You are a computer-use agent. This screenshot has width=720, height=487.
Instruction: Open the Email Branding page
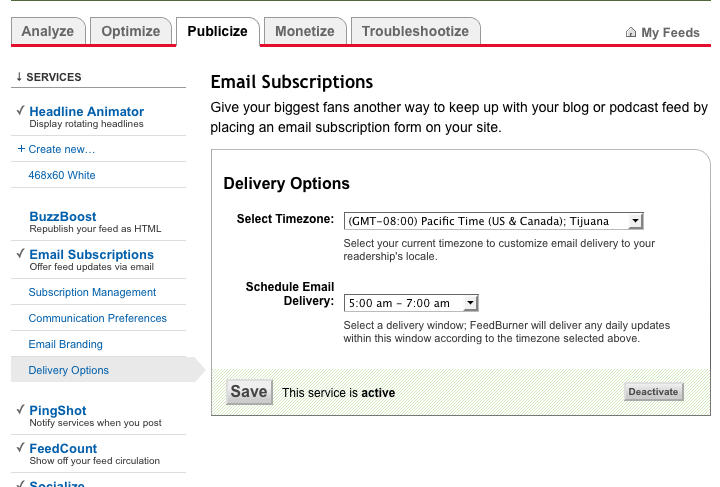66,344
